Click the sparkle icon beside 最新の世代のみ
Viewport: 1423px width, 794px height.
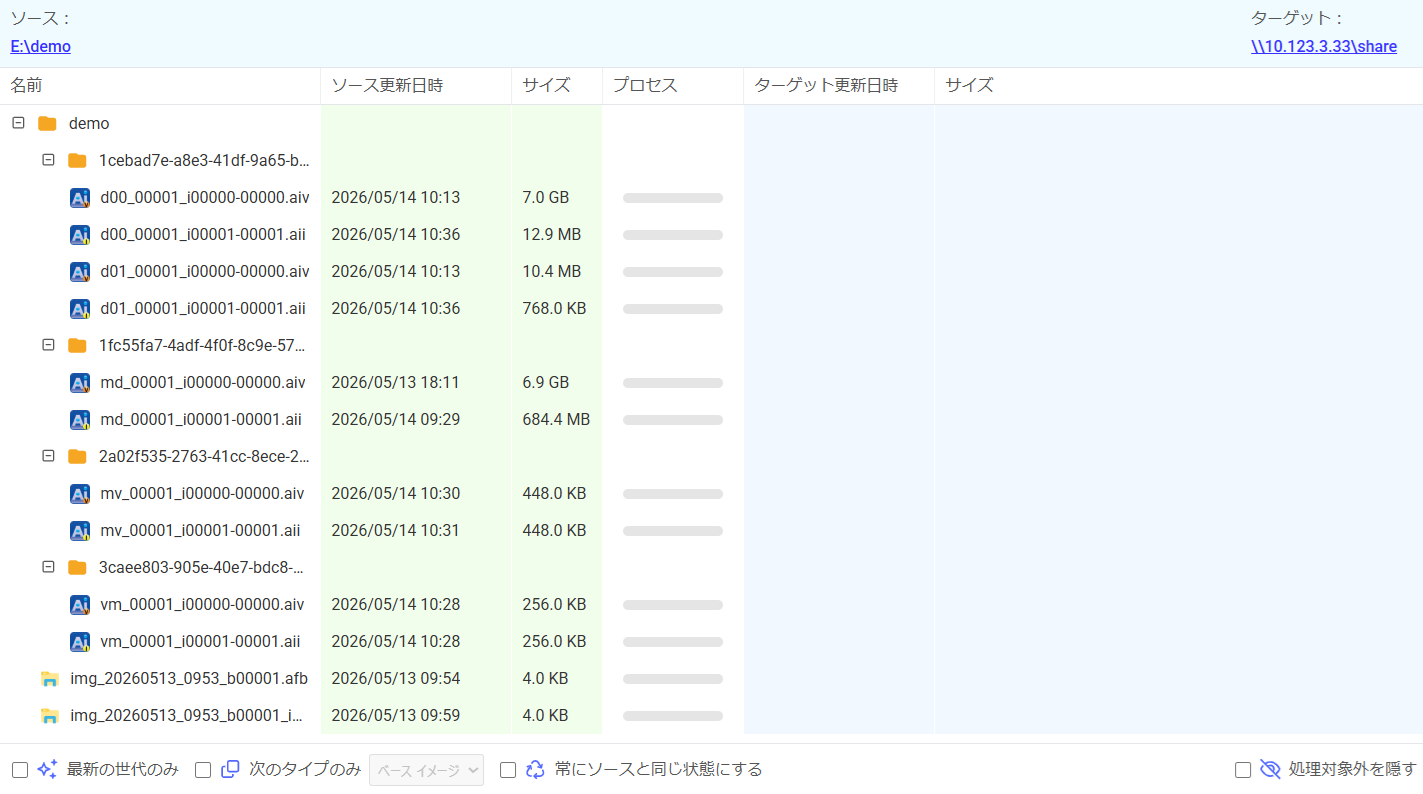coord(47,769)
